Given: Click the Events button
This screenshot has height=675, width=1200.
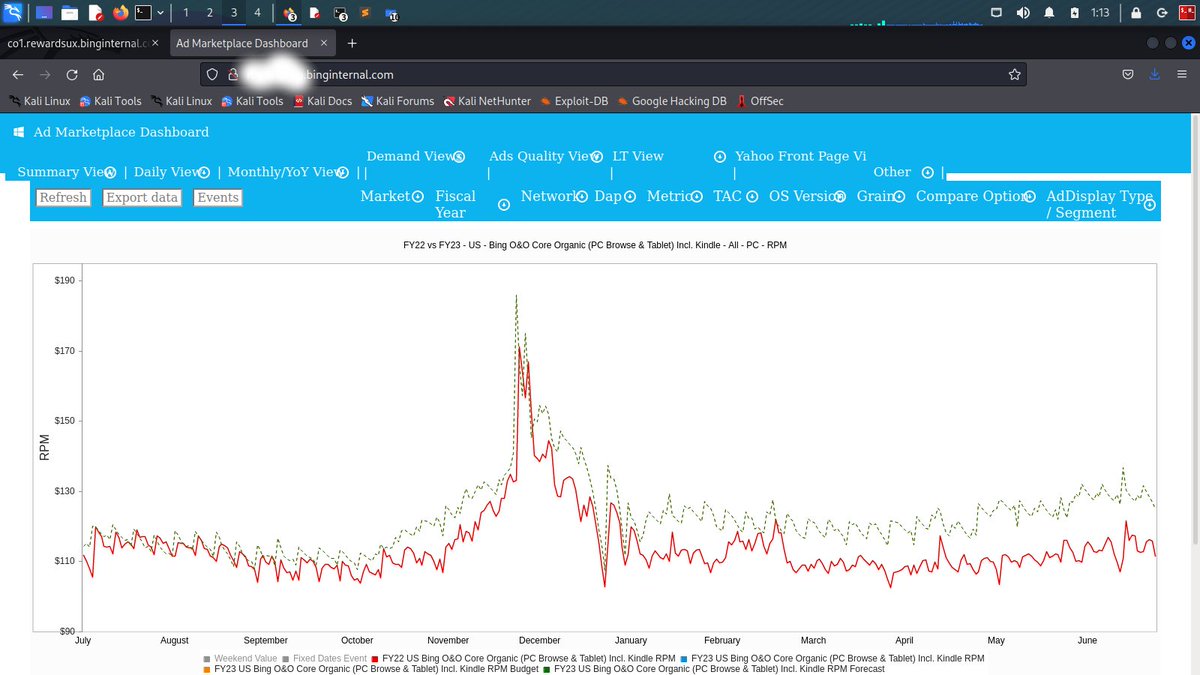Looking at the screenshot, I should tap(218, 198).
